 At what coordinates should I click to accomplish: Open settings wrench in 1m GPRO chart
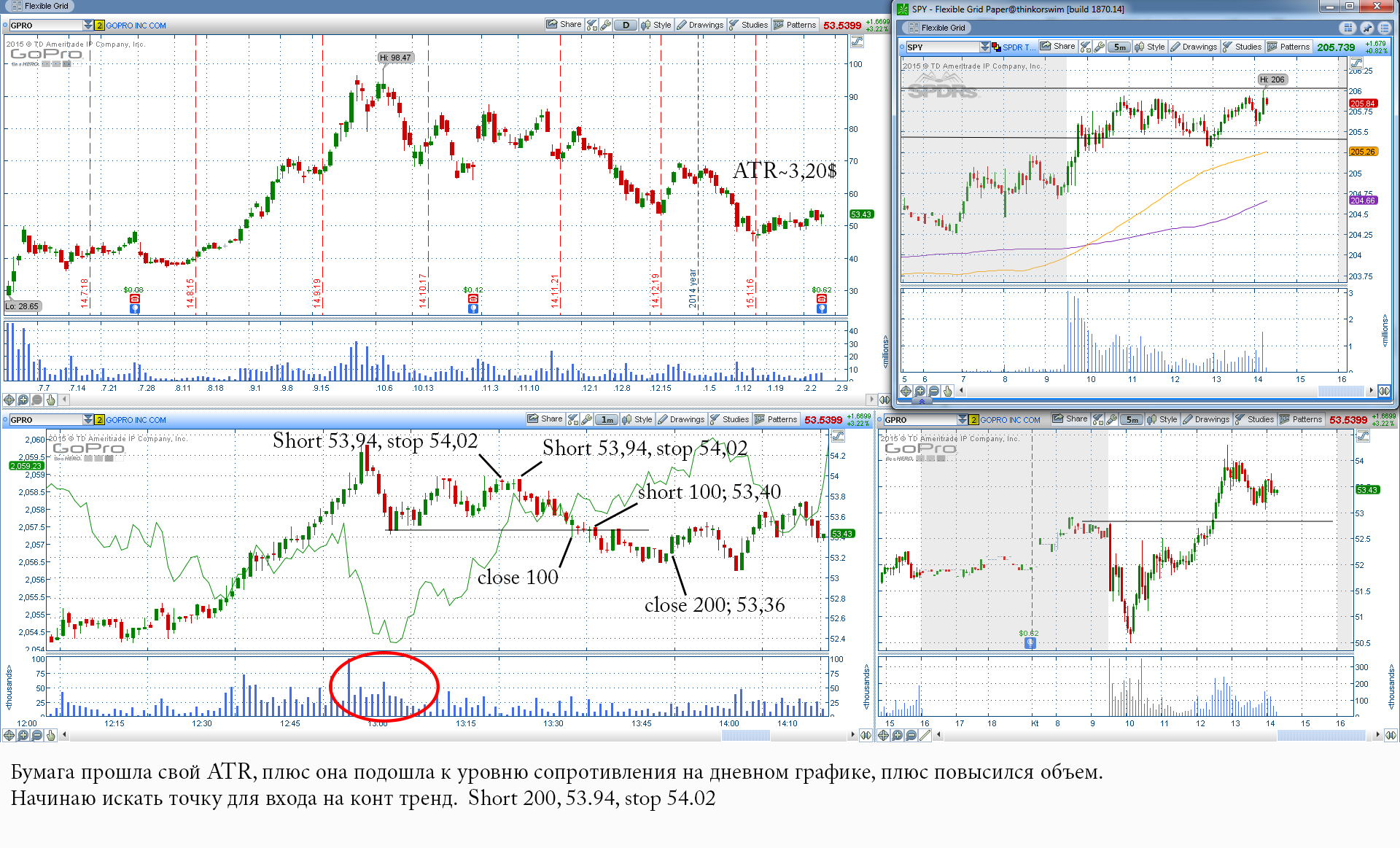pos(586,419)
